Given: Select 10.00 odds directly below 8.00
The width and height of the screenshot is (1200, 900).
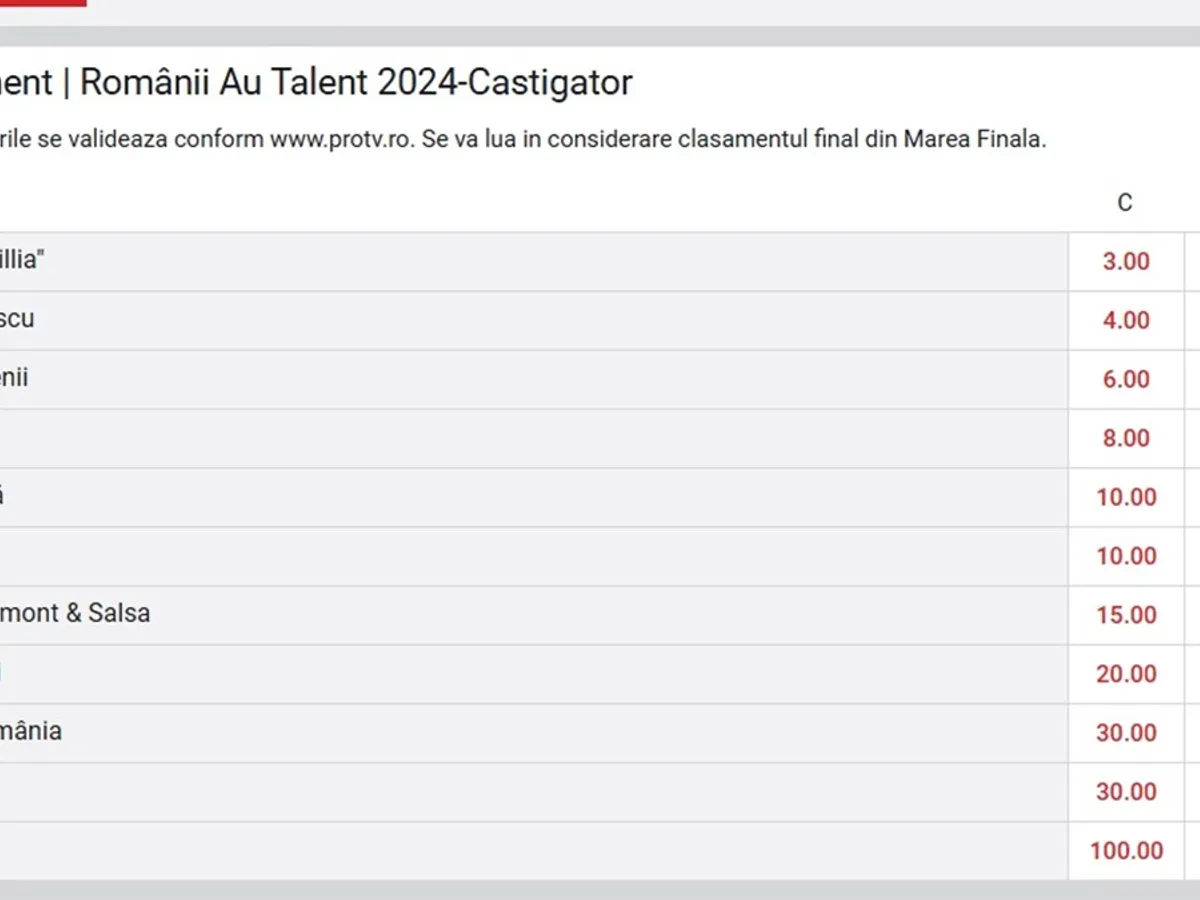Looking at the screenshot, I should (1126, 498).
